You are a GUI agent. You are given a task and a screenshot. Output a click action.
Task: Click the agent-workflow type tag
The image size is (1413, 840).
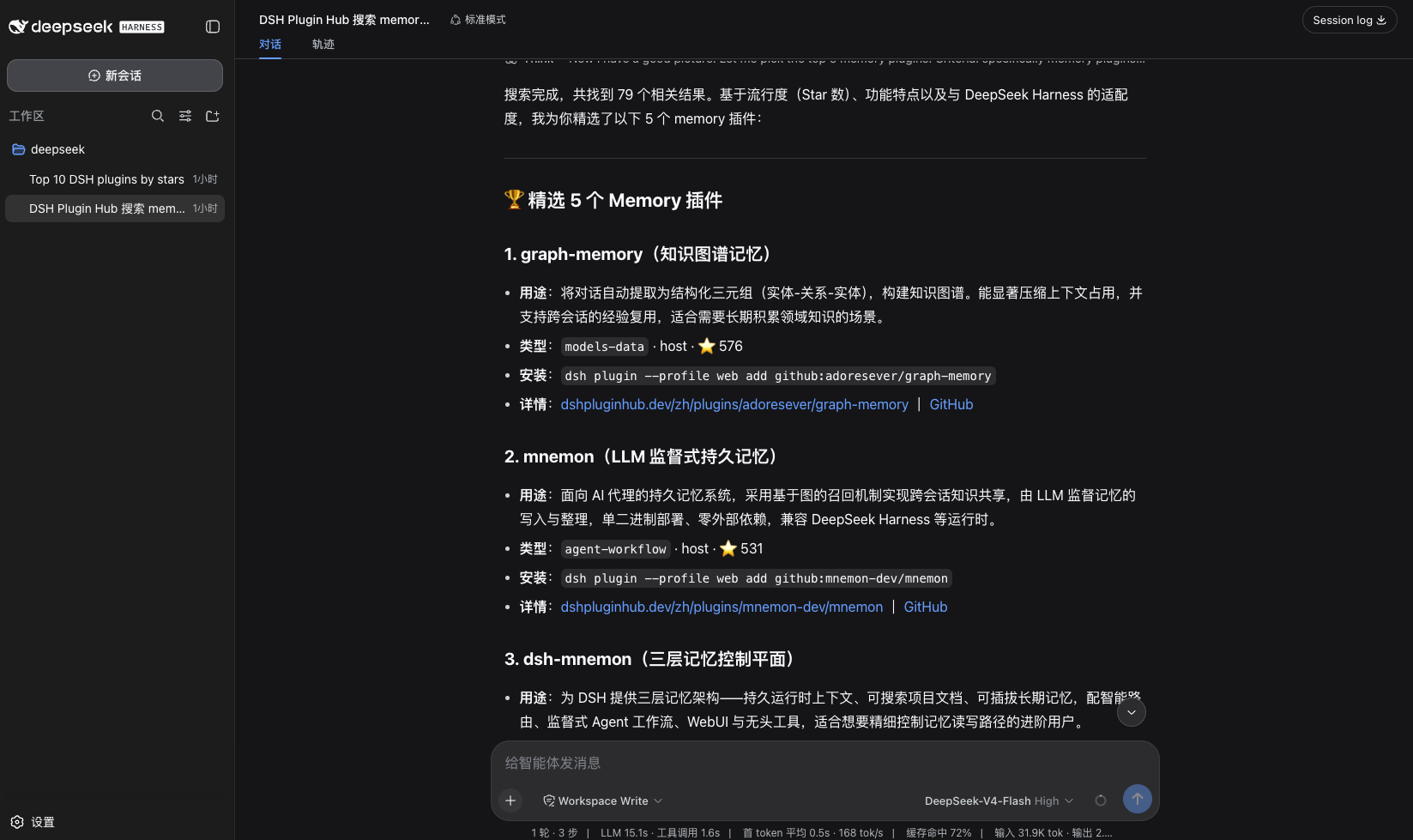[x=616, y=549]
